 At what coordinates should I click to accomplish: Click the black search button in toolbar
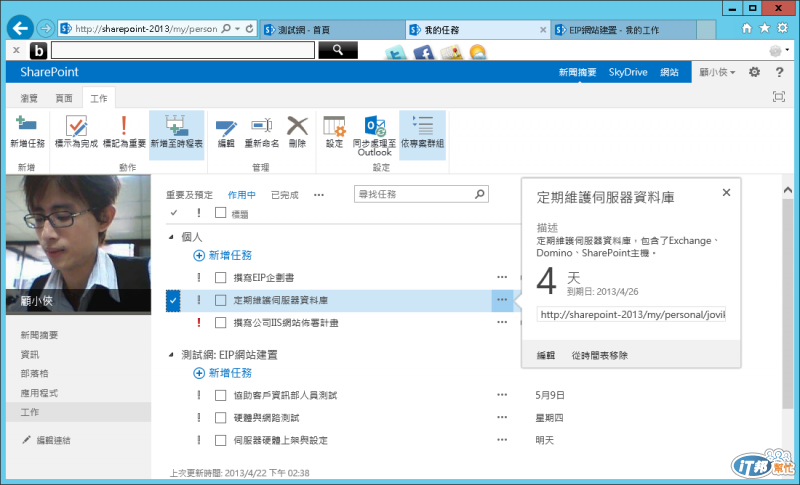click(338, 50)
